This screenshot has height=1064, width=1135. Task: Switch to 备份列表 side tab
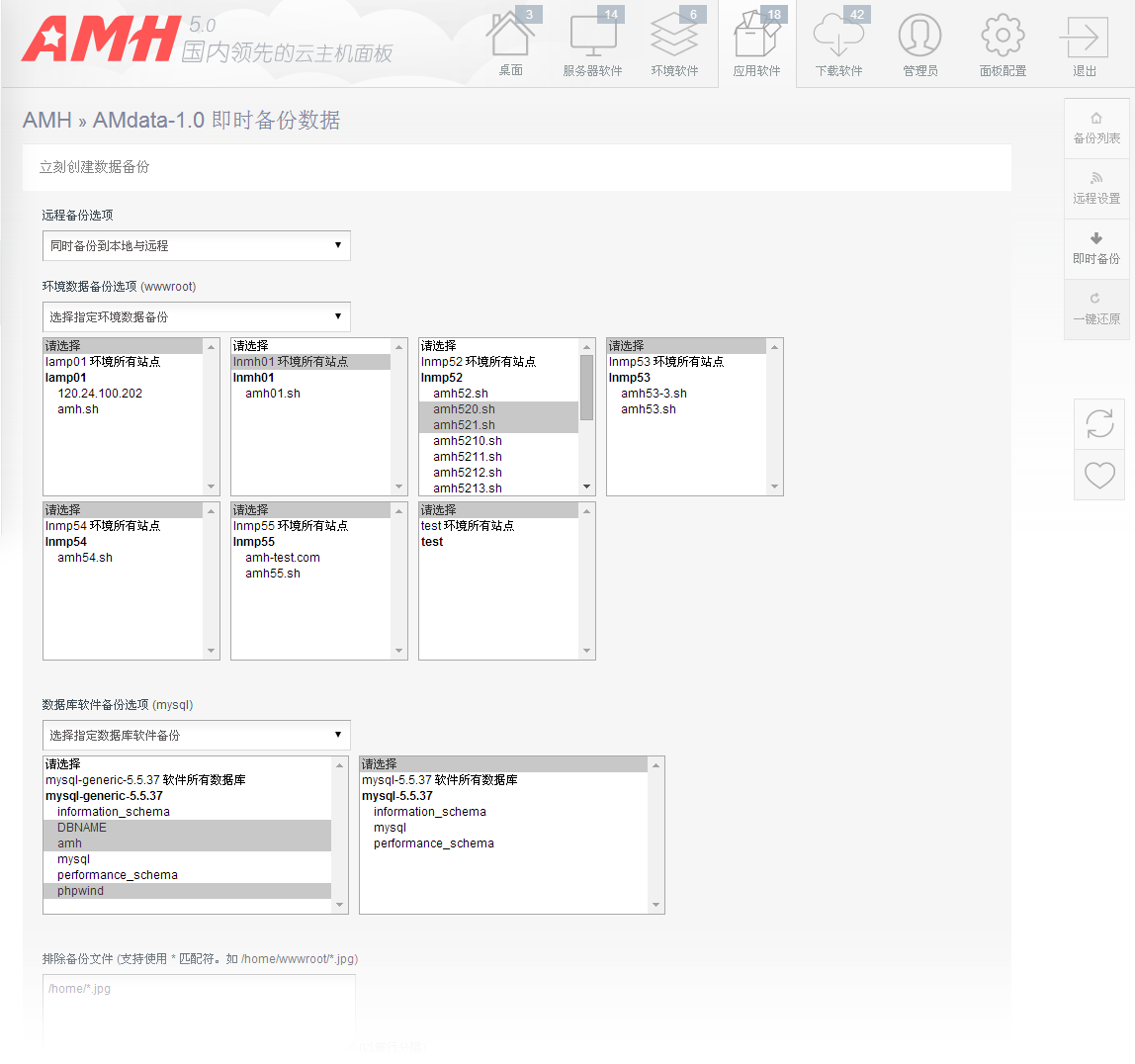click(x=1096, y=129)
